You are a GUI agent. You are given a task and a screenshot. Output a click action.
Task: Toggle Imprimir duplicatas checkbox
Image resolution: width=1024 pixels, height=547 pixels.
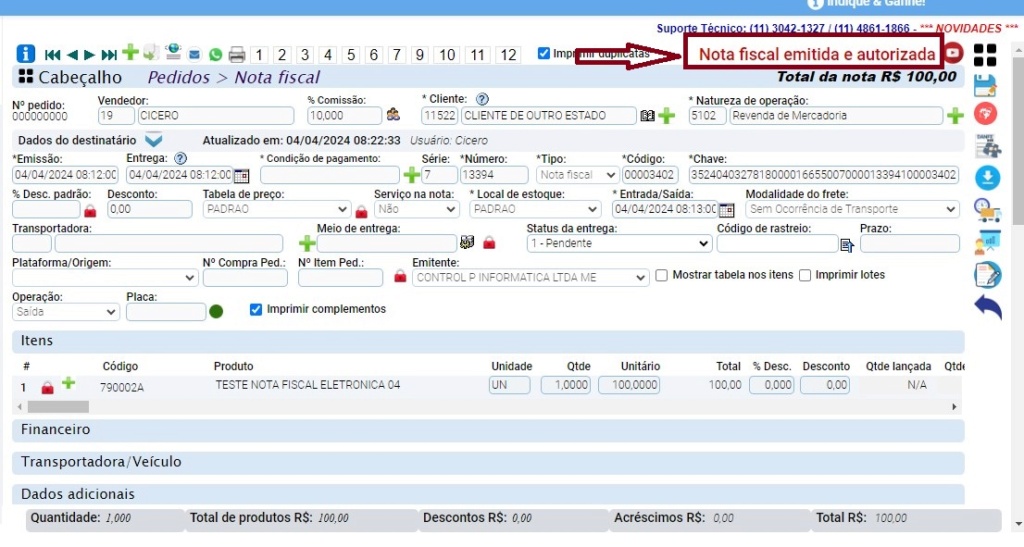tap(543, 54)
